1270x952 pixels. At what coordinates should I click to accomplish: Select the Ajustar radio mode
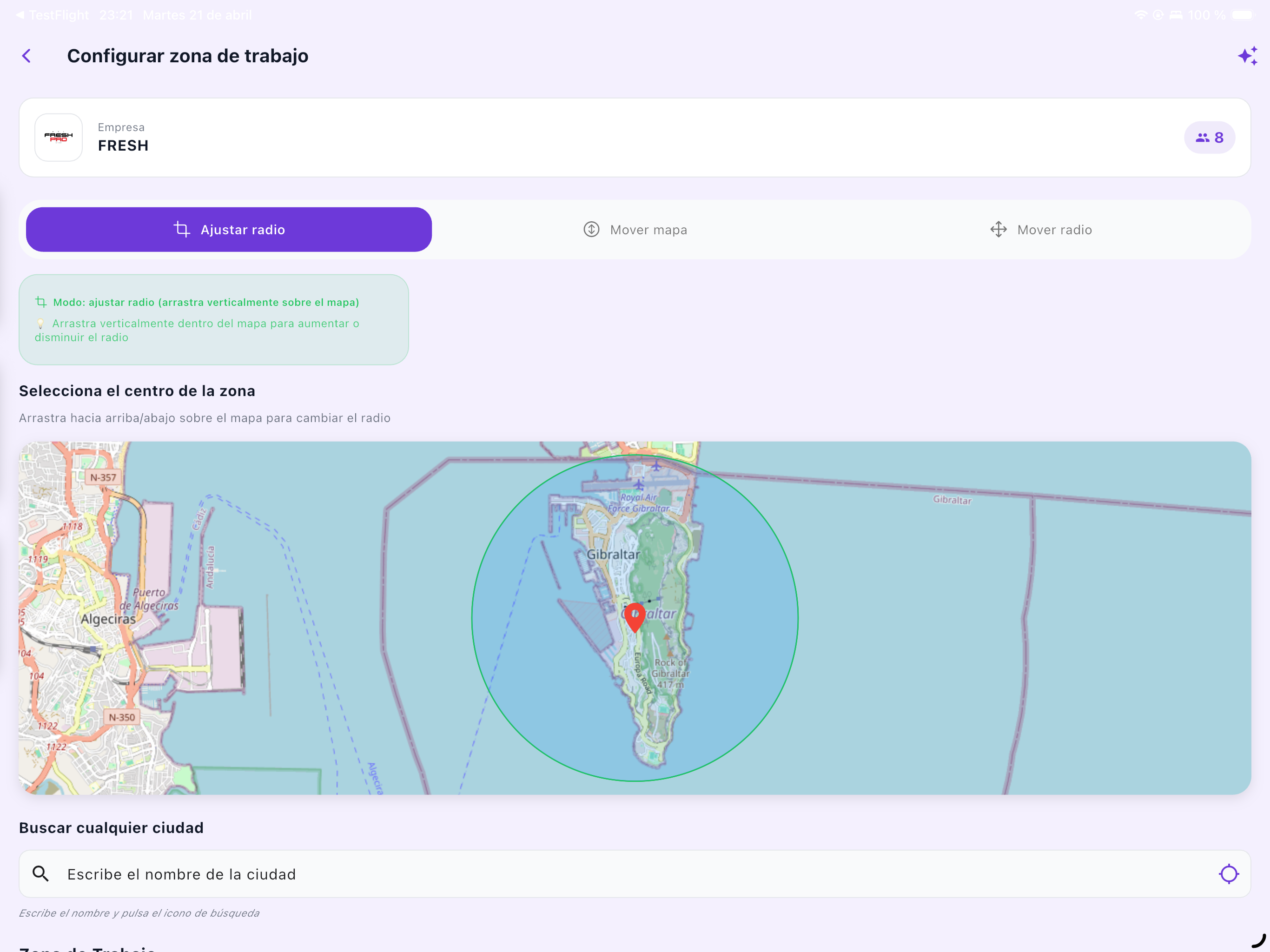tap(229, 230)
